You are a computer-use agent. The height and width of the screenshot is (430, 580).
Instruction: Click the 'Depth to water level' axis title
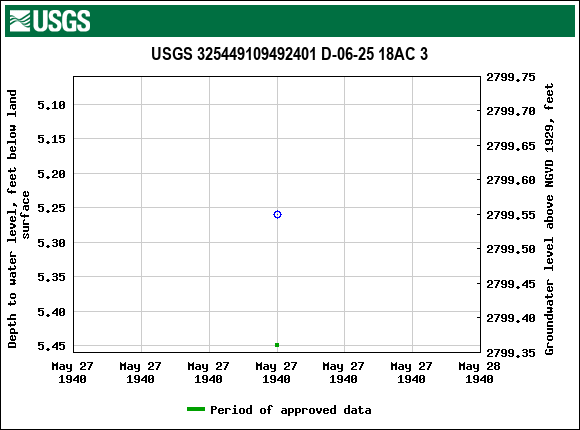[x=18, y=219]
